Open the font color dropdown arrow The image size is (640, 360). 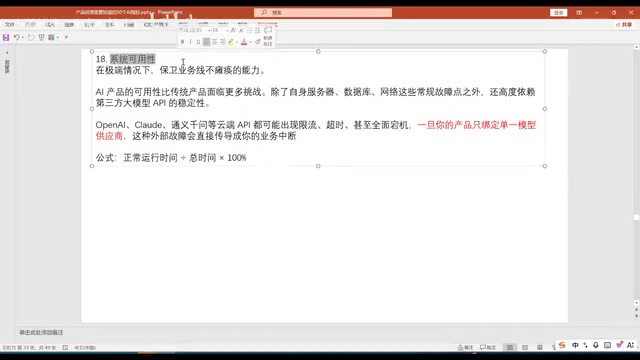pyautogui.click(x=250, y=42)
